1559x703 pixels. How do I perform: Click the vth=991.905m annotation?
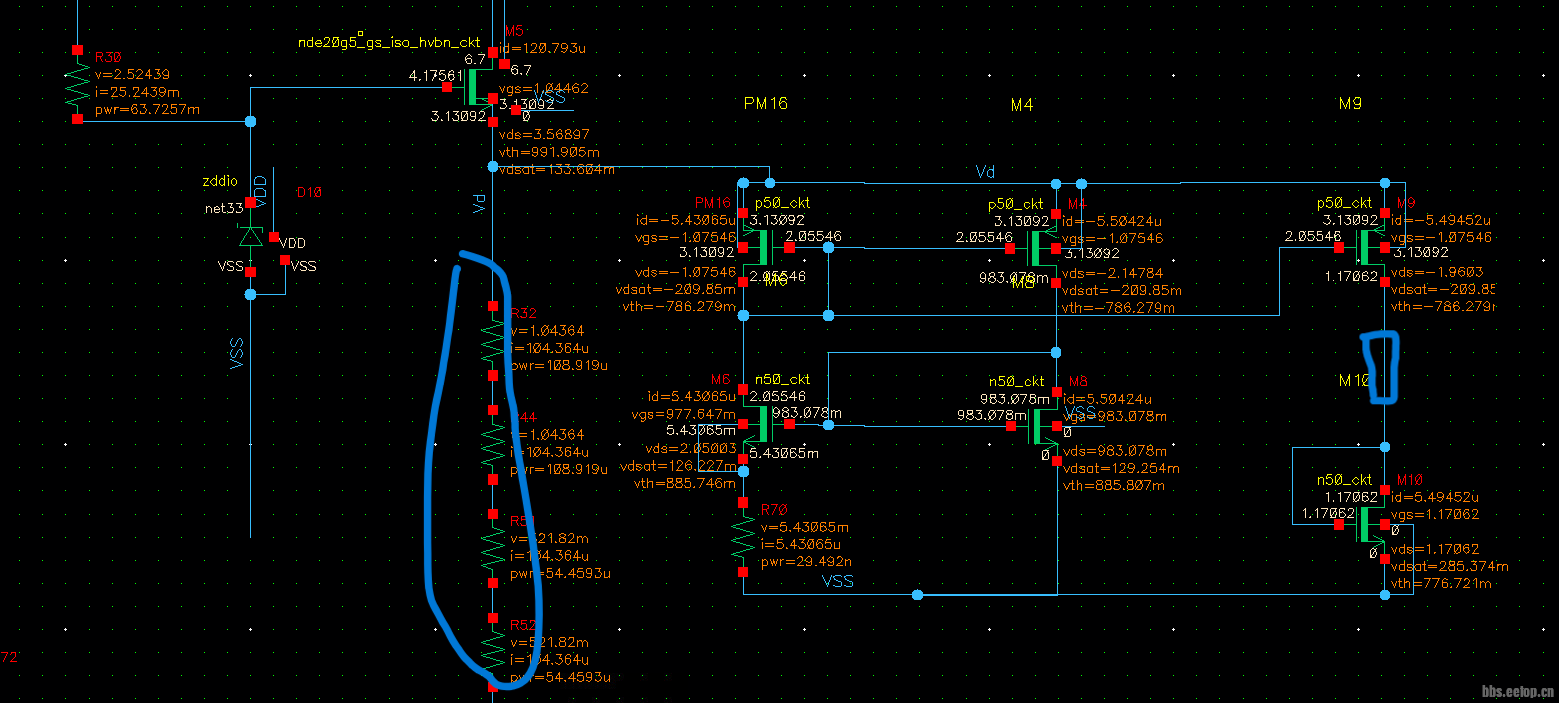549,152
